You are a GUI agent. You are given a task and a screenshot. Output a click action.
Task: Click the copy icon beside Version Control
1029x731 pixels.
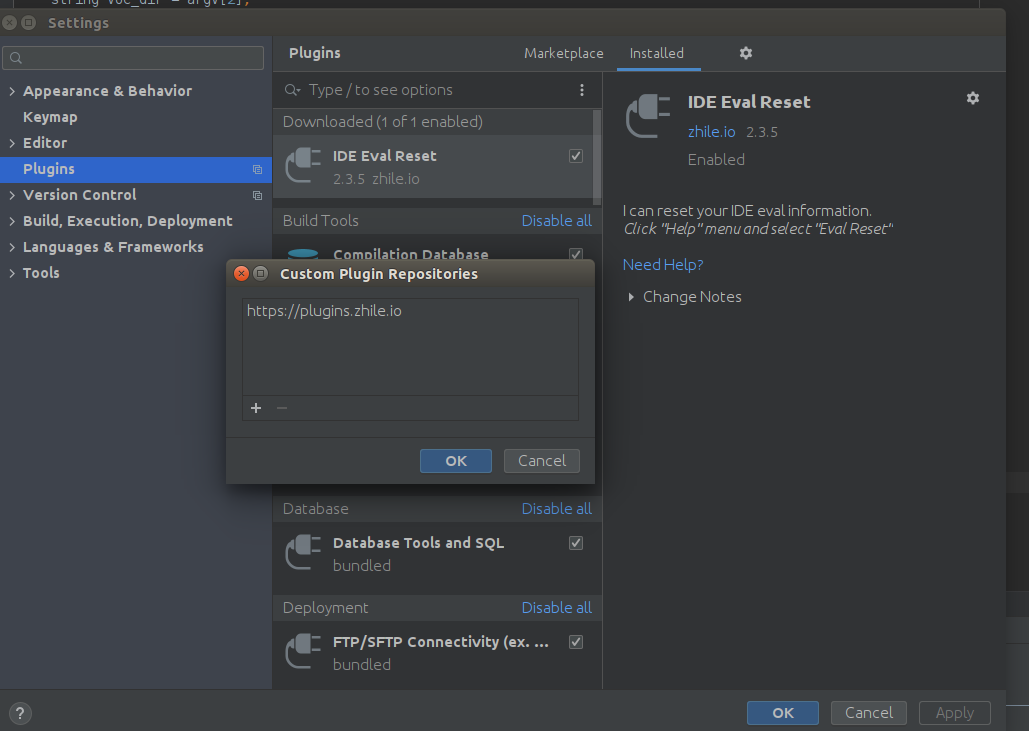pos(257,195)
